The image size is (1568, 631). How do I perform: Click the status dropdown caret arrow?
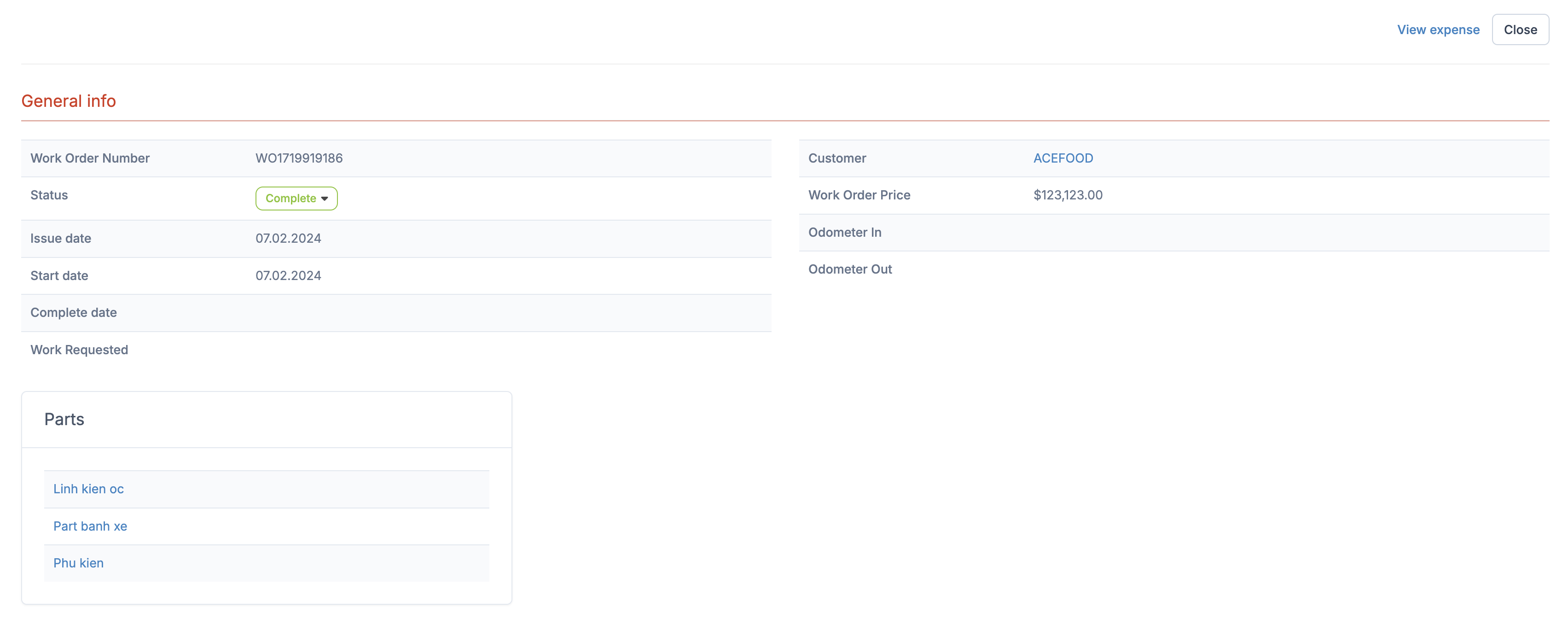(325, 199)
